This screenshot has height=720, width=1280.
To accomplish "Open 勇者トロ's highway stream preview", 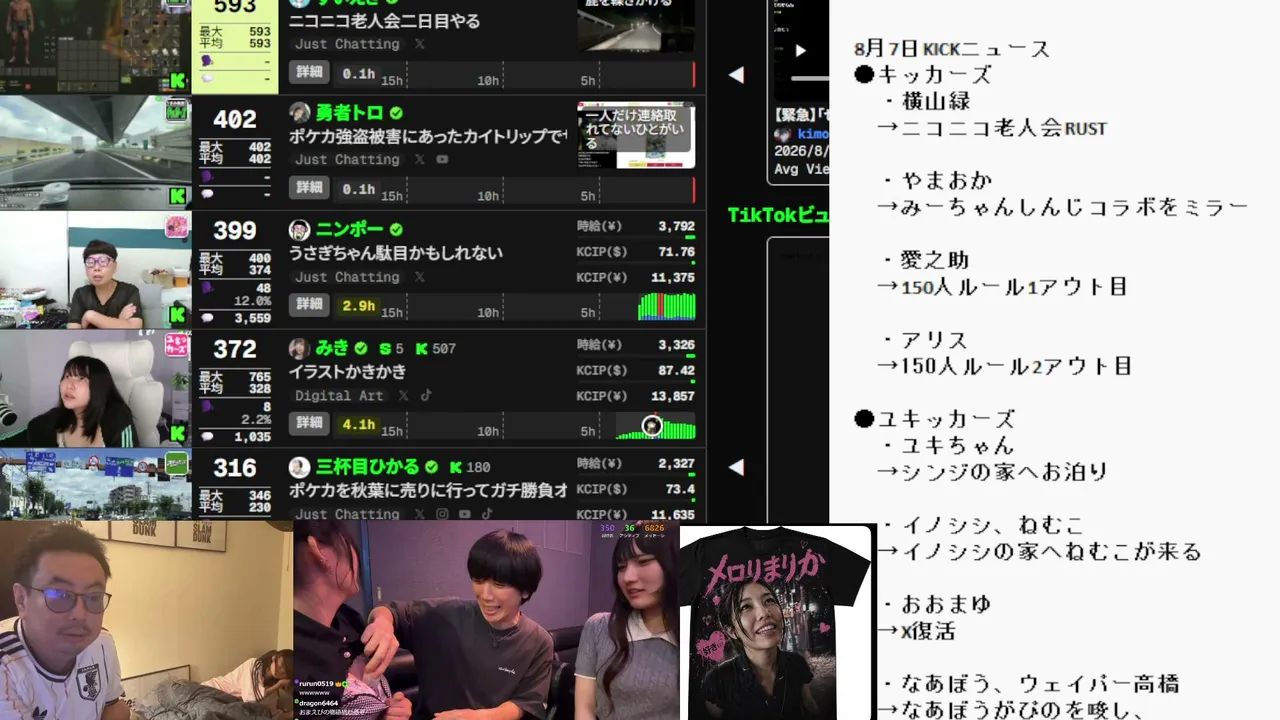I will point(95,153).
